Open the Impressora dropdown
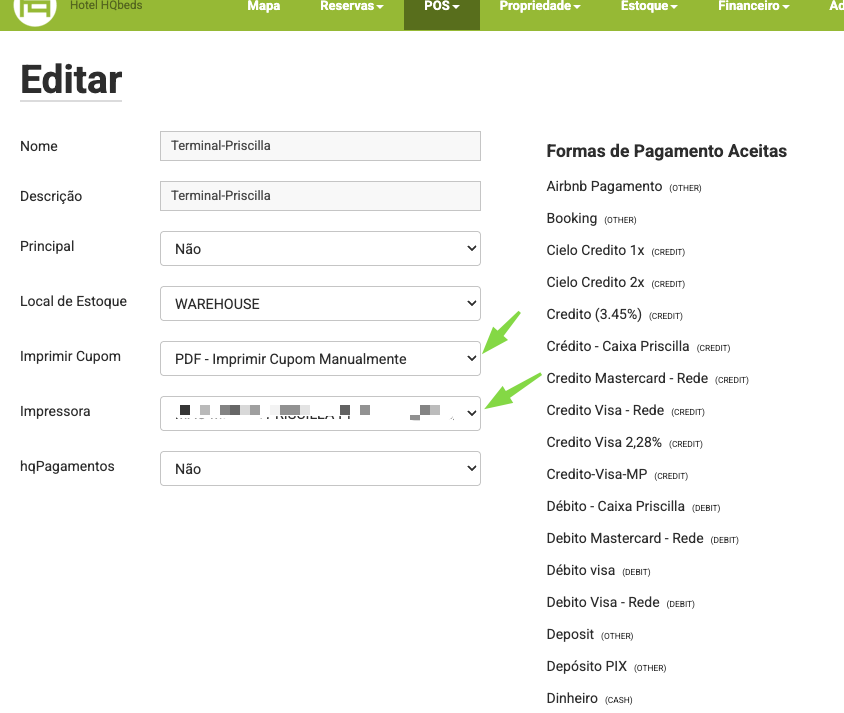This screenshot has width=844, height=713. (320, 413)
